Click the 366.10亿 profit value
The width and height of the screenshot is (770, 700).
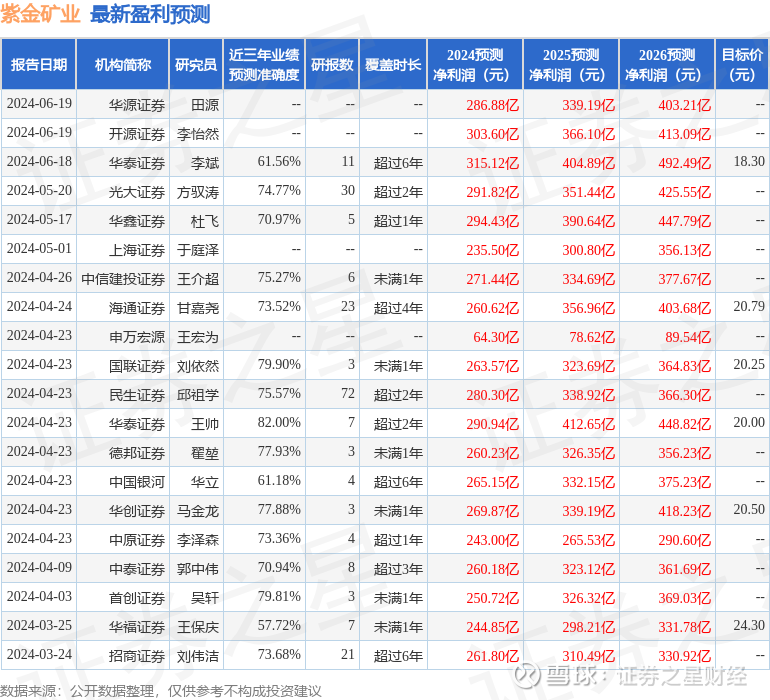pyautogui.click(x=588, y=134)
